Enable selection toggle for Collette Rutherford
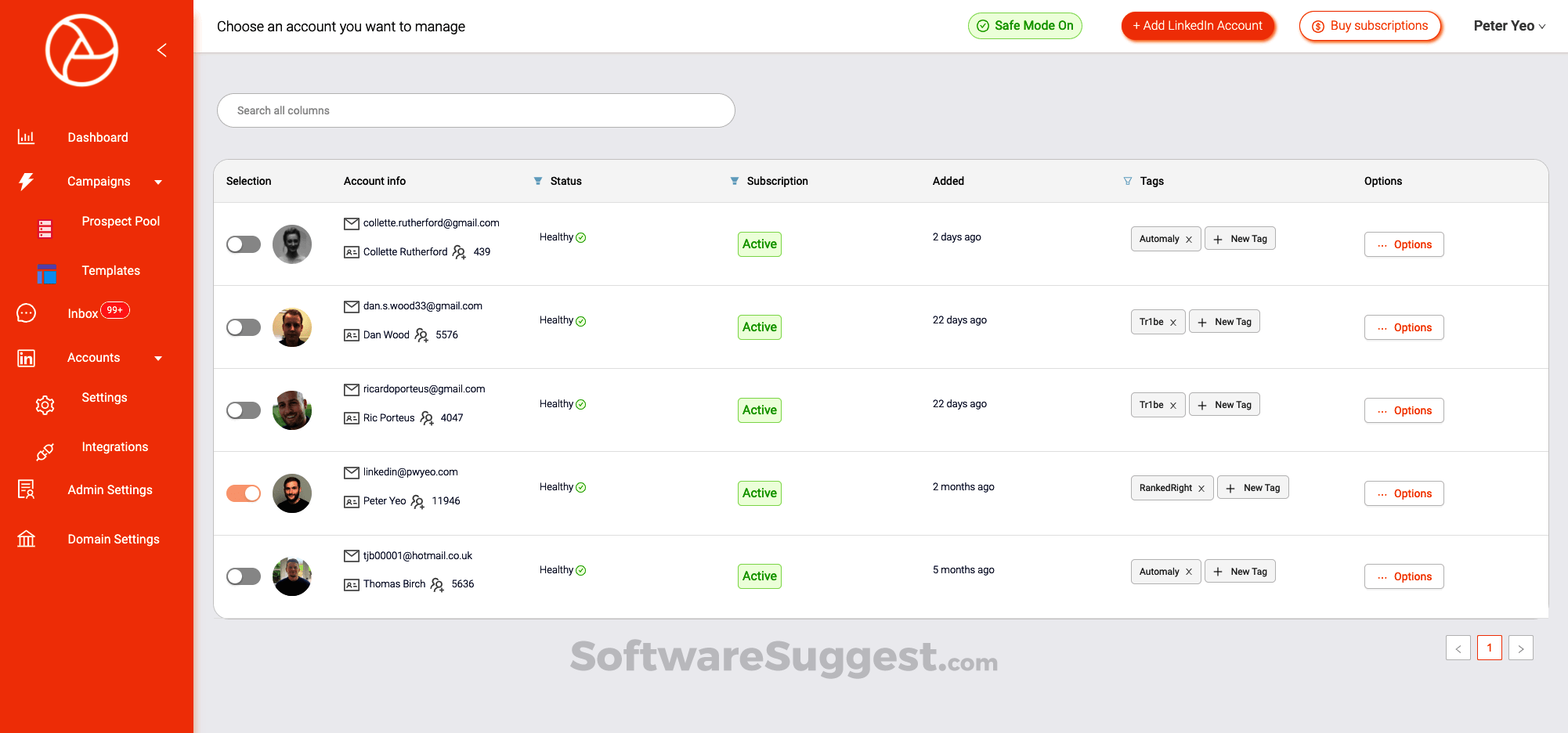Image resolution: width=1568 pixels, height=733 pixels. pyautogui.click(x=244, y=244)
